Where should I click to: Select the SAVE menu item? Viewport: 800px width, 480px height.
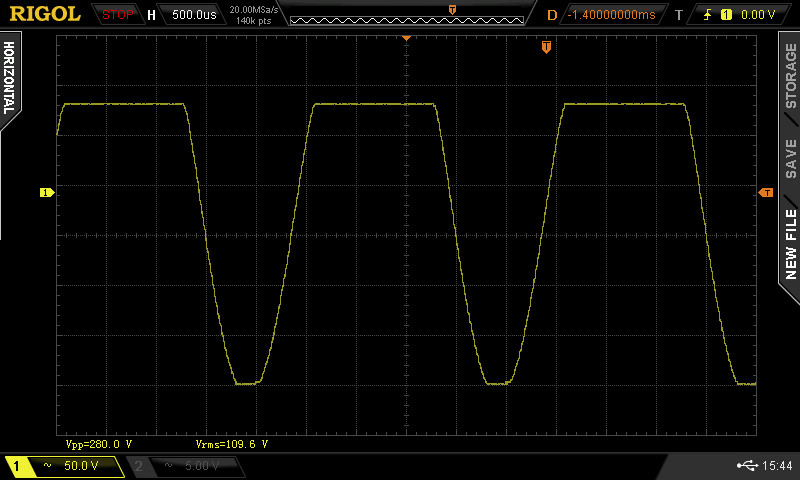tap(790, 159)
